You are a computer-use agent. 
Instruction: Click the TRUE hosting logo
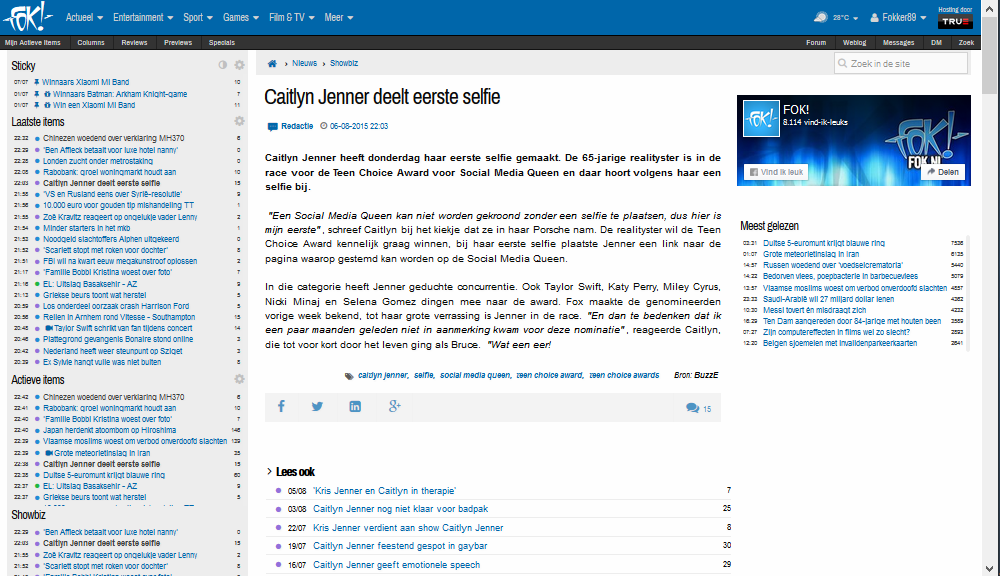[955, 21]
